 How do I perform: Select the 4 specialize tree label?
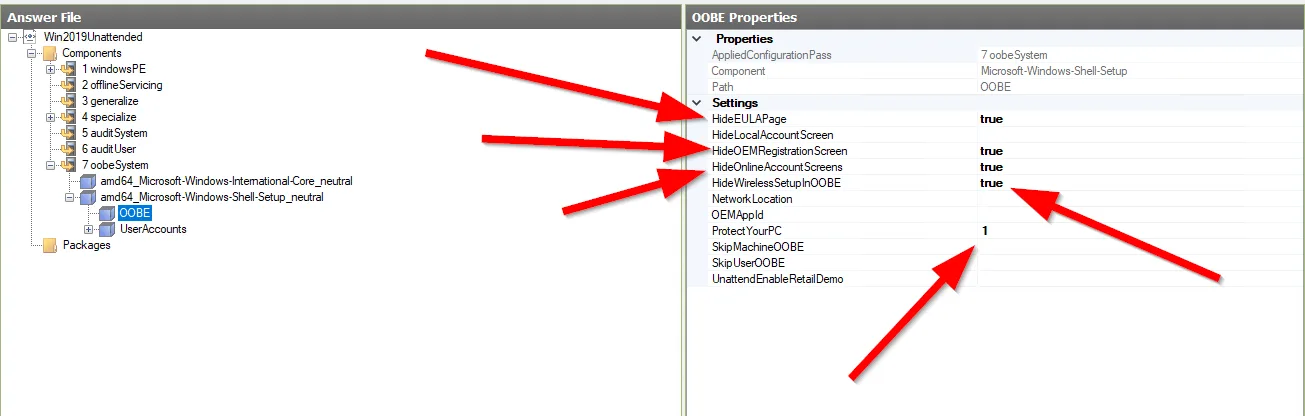(x=109, y=117)
